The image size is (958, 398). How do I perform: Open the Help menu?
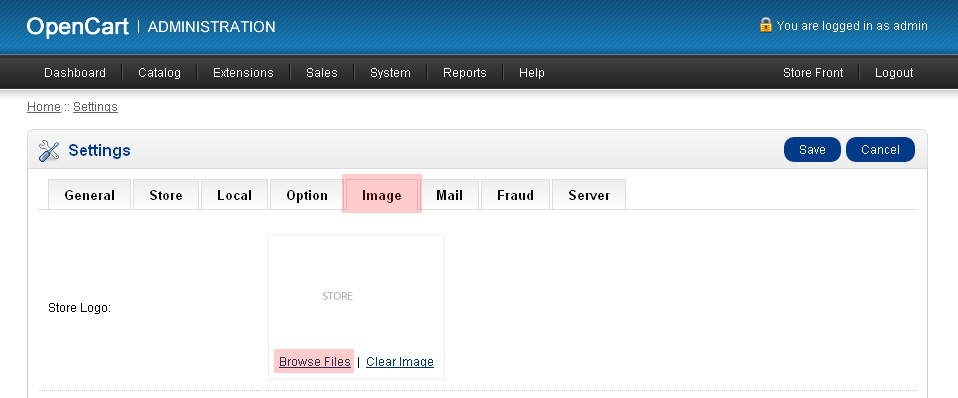pos(532,73)
